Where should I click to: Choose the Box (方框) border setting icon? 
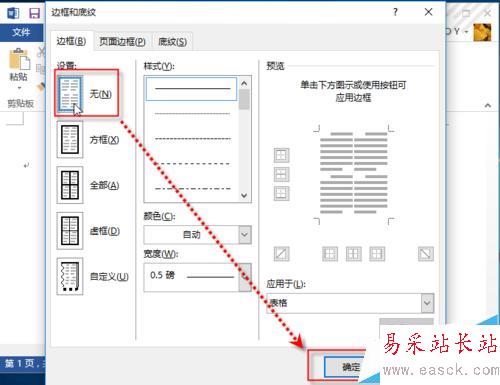tap(70, 139)
